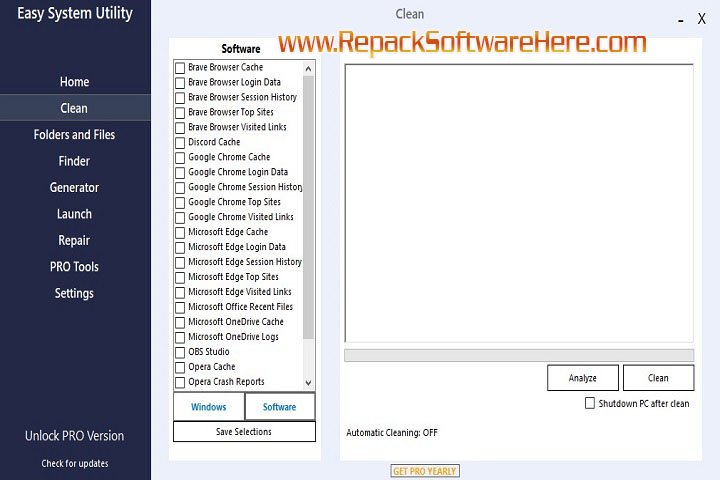Image resolution: width=720 pixels, height=480 pixels.
Task: Select Clean in the sidebar
Action: 74,108
